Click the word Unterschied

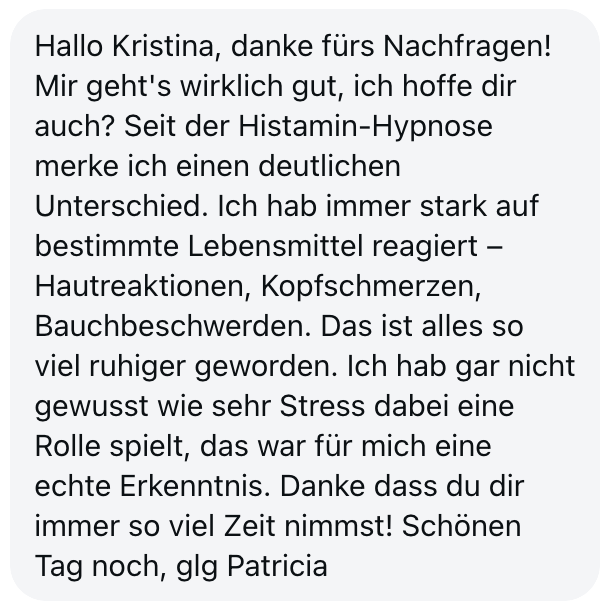(121, 206)
